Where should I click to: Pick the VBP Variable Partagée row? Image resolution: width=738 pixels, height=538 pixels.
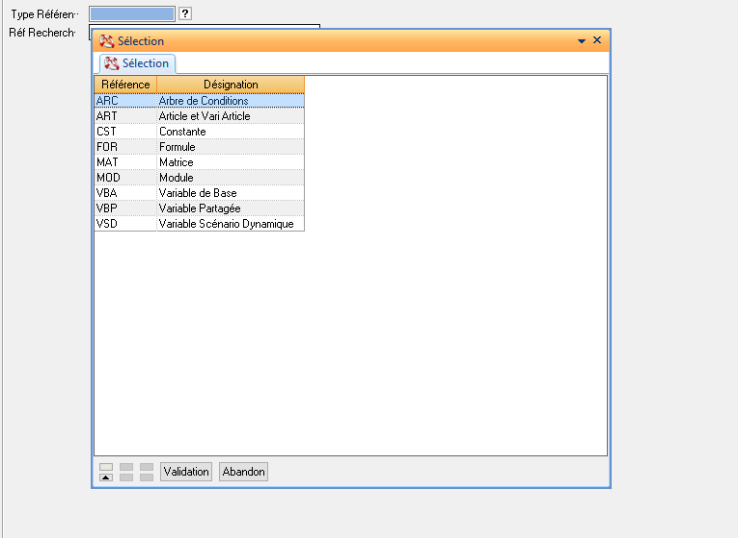200,208
